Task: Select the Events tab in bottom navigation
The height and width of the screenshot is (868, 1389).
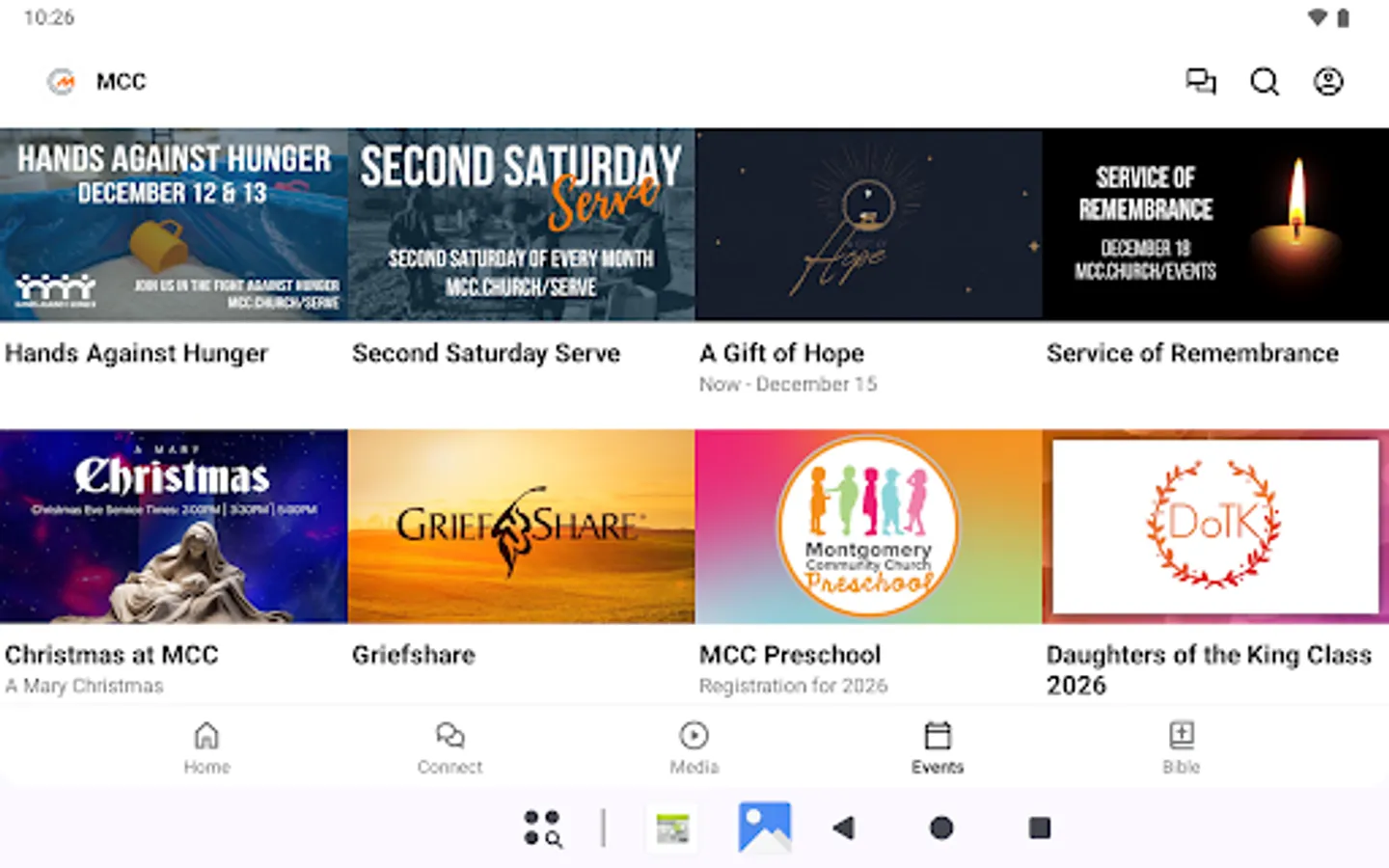Action: click(938, 747)
